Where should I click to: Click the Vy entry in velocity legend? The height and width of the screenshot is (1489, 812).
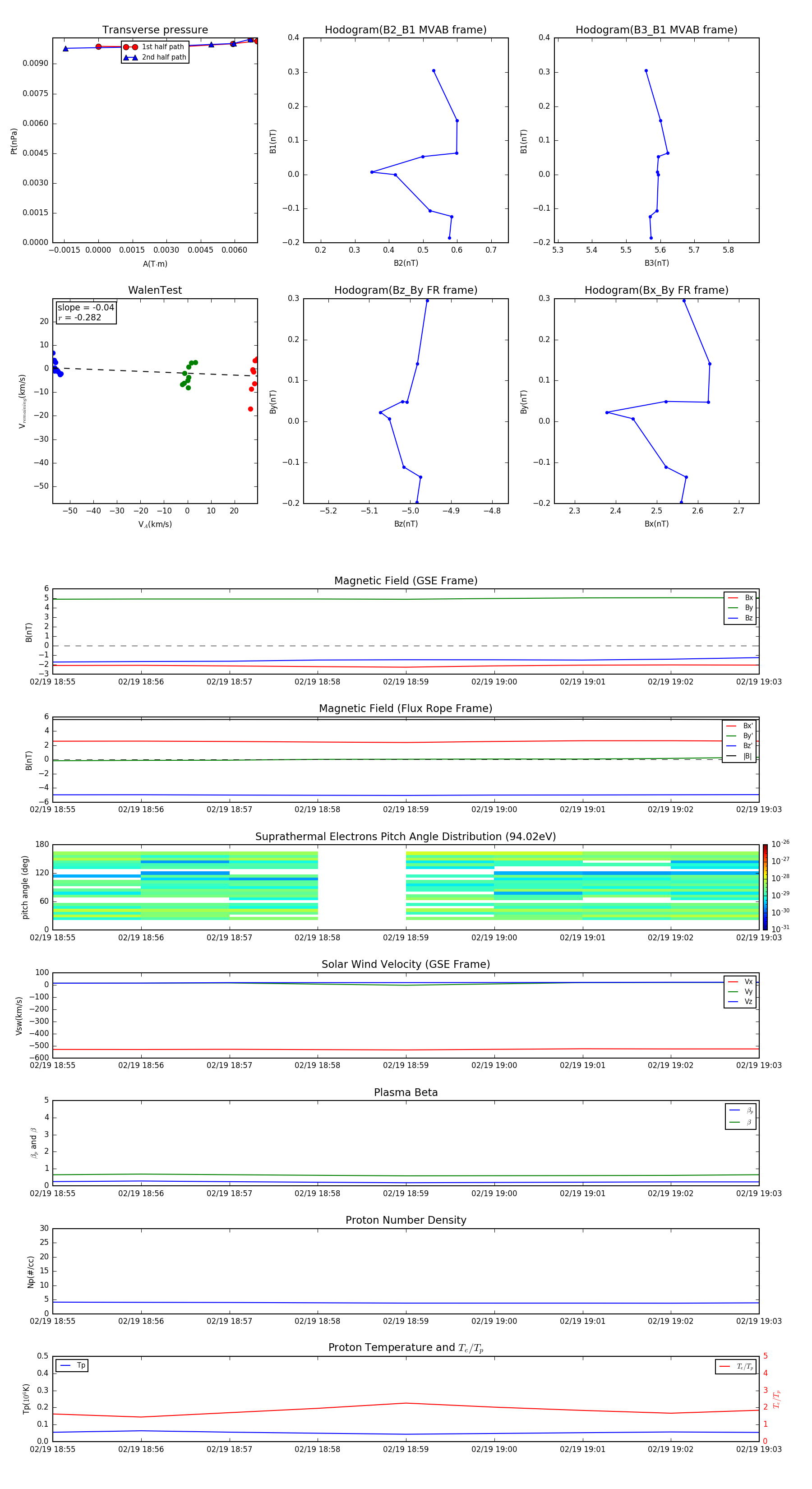(x=741, y=992)
